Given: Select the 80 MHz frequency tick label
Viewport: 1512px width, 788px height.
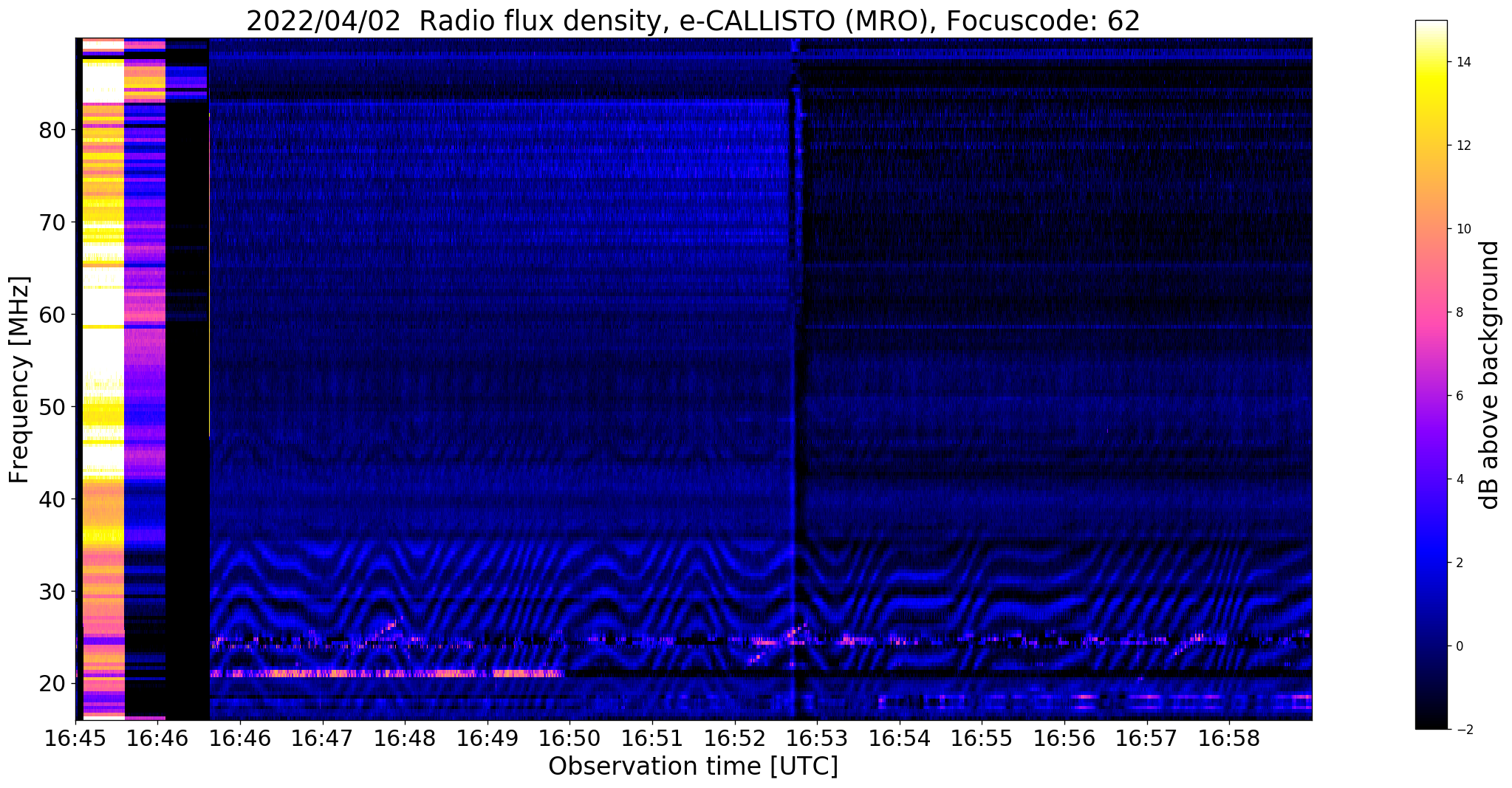Looking at the screenshot, I should pyautogui.click(x=52, y=130).
